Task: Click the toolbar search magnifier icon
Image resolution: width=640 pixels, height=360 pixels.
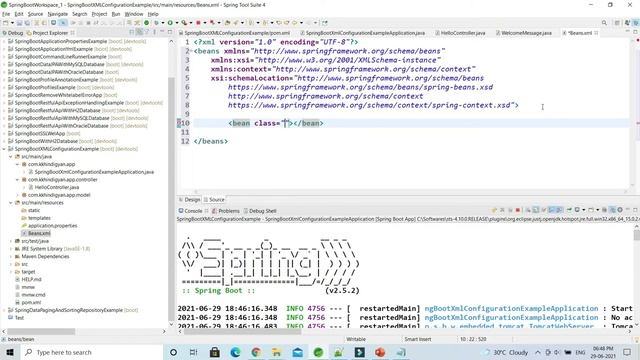Action: click(x=604, y=23)
